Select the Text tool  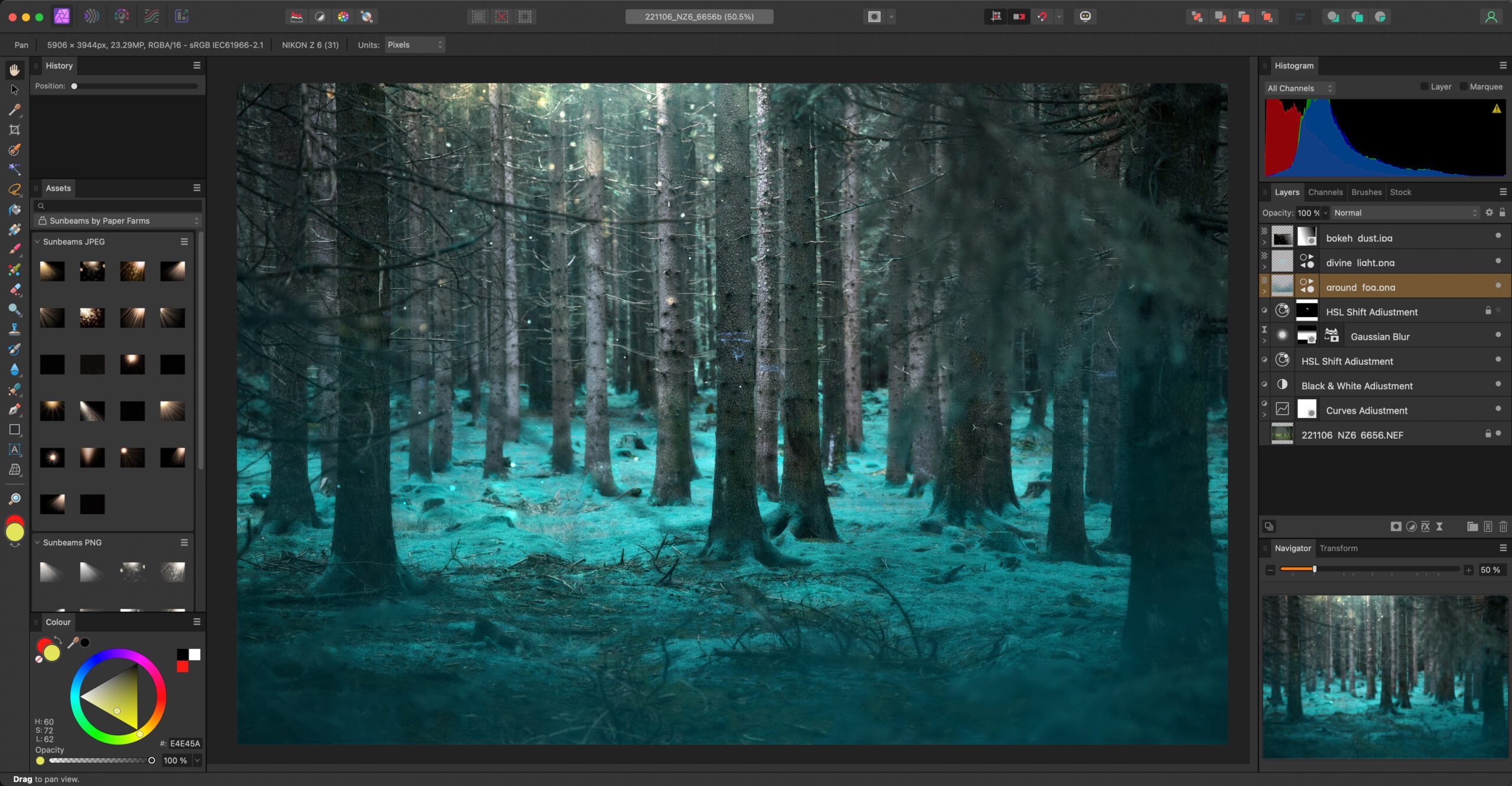point(15,449)
